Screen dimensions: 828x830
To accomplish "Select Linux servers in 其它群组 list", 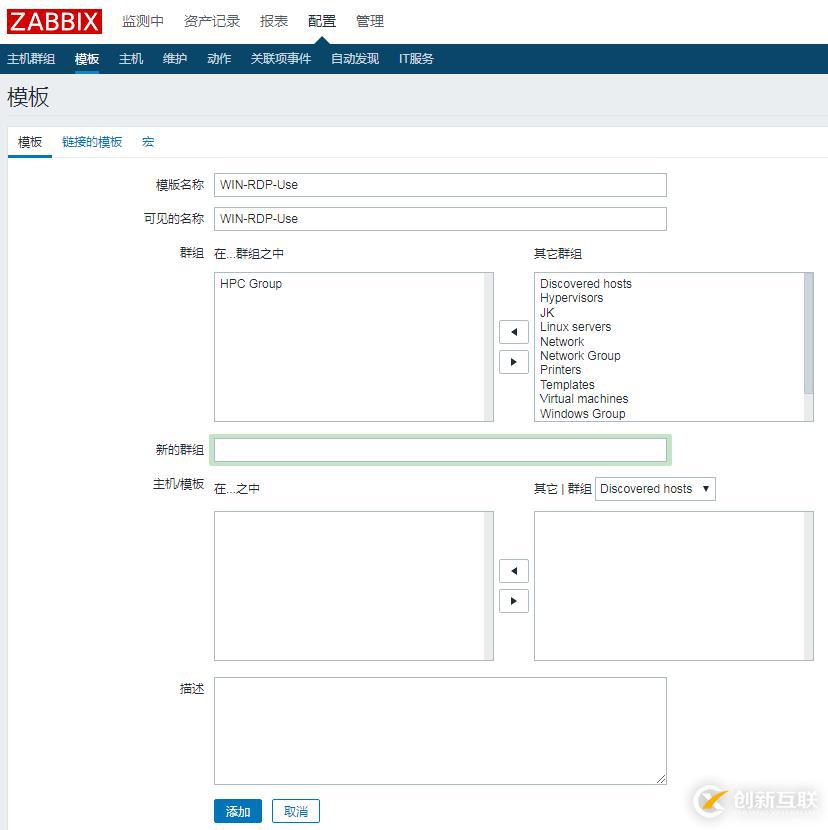I will [575, 326].
